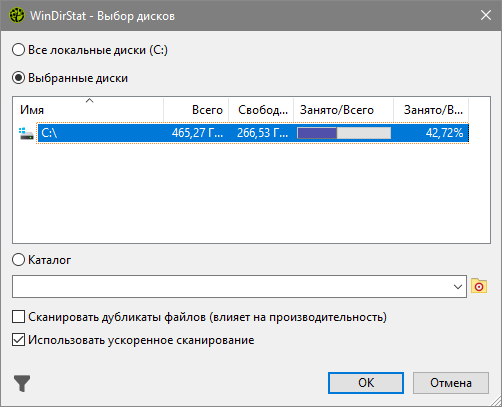The image size is (502, 407).
Task: Click the filter funnel icon
Action: click(22, 383)
